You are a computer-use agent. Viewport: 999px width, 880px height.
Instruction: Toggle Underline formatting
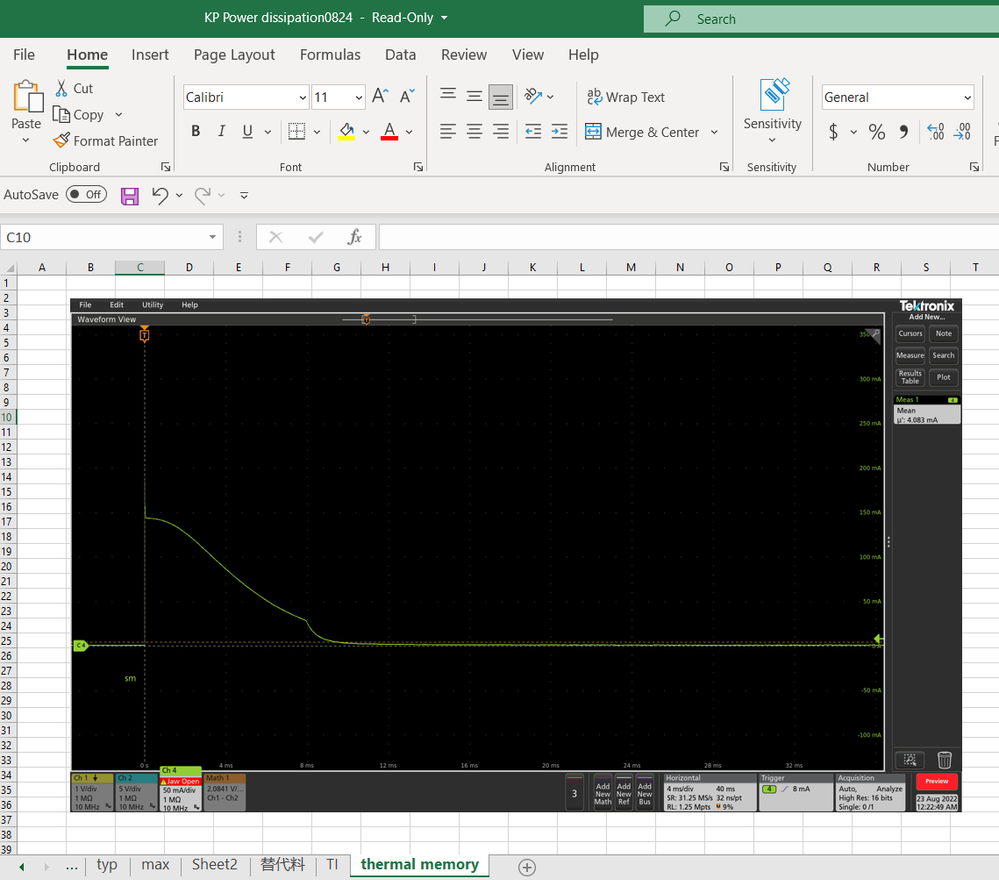pyautogui.click(x=248, y=131)
